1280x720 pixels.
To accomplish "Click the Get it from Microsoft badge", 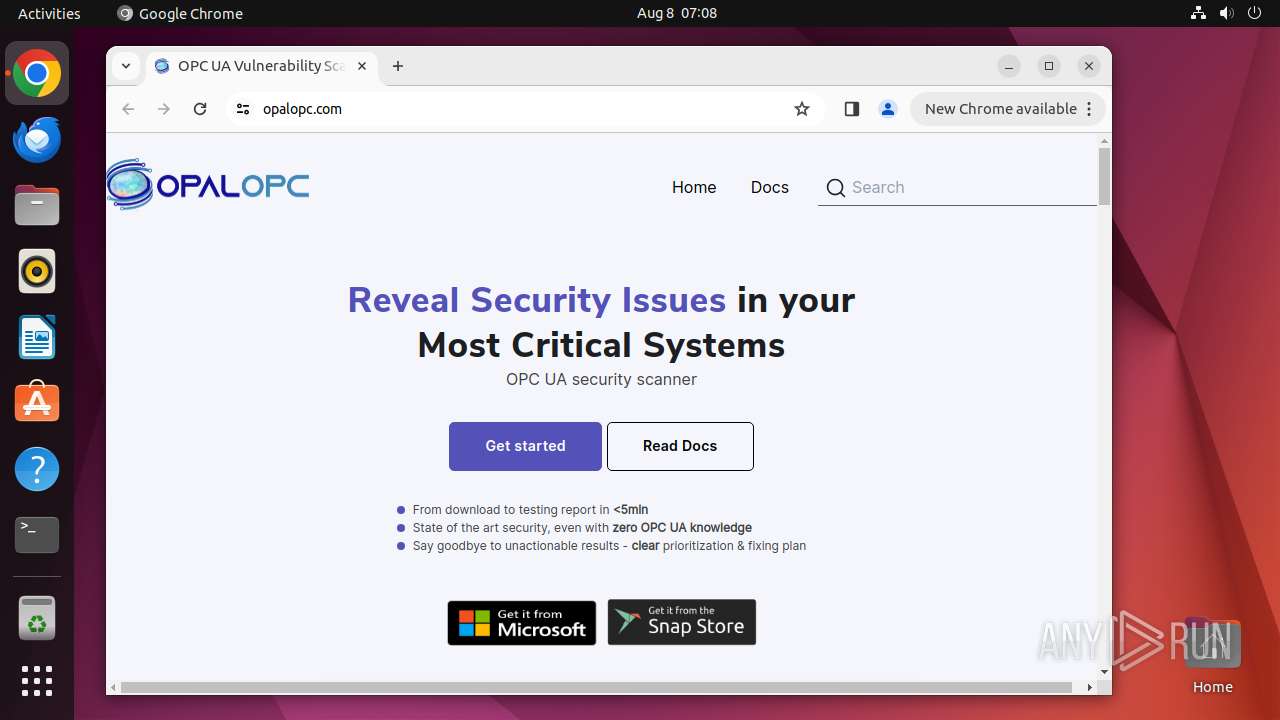I will 522,623.
